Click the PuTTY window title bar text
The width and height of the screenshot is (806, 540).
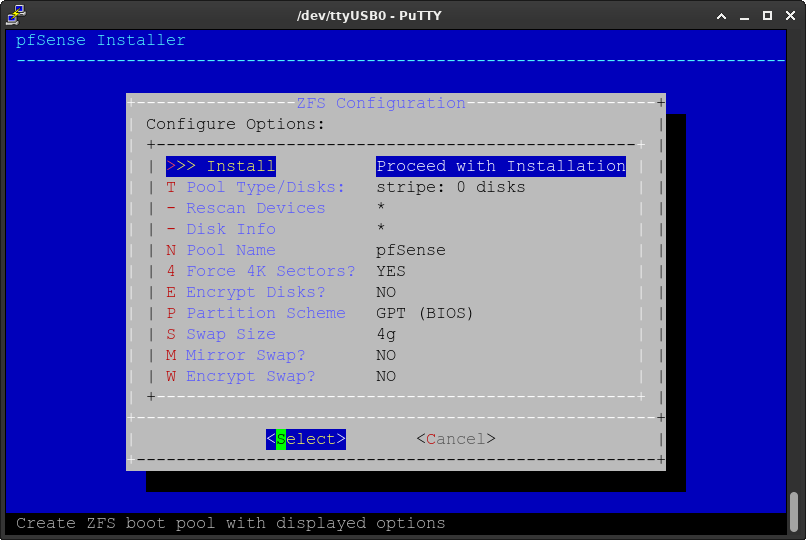[x=369, y=16]
